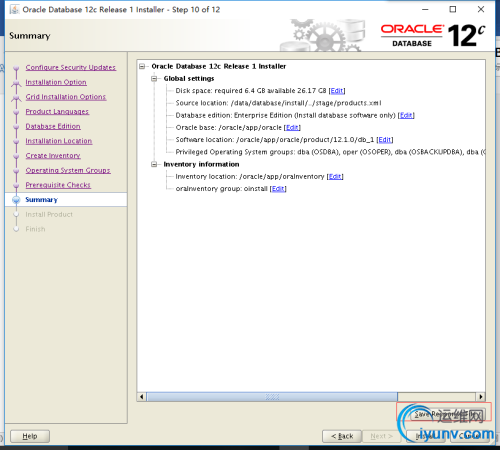The width and height of the screenshot is (500, 450).
Task: Collapse the Inventory information tree node
Action: point(154,164)
